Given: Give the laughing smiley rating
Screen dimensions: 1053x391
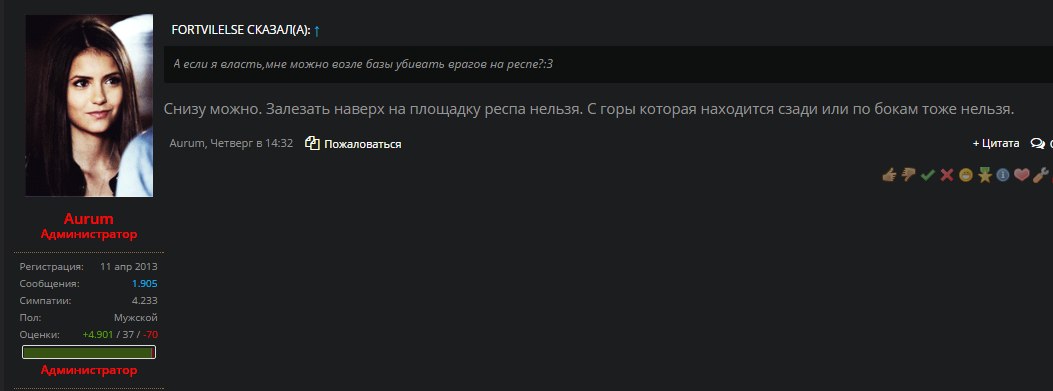Looking at the screenshot, I should tap(966, 175).
